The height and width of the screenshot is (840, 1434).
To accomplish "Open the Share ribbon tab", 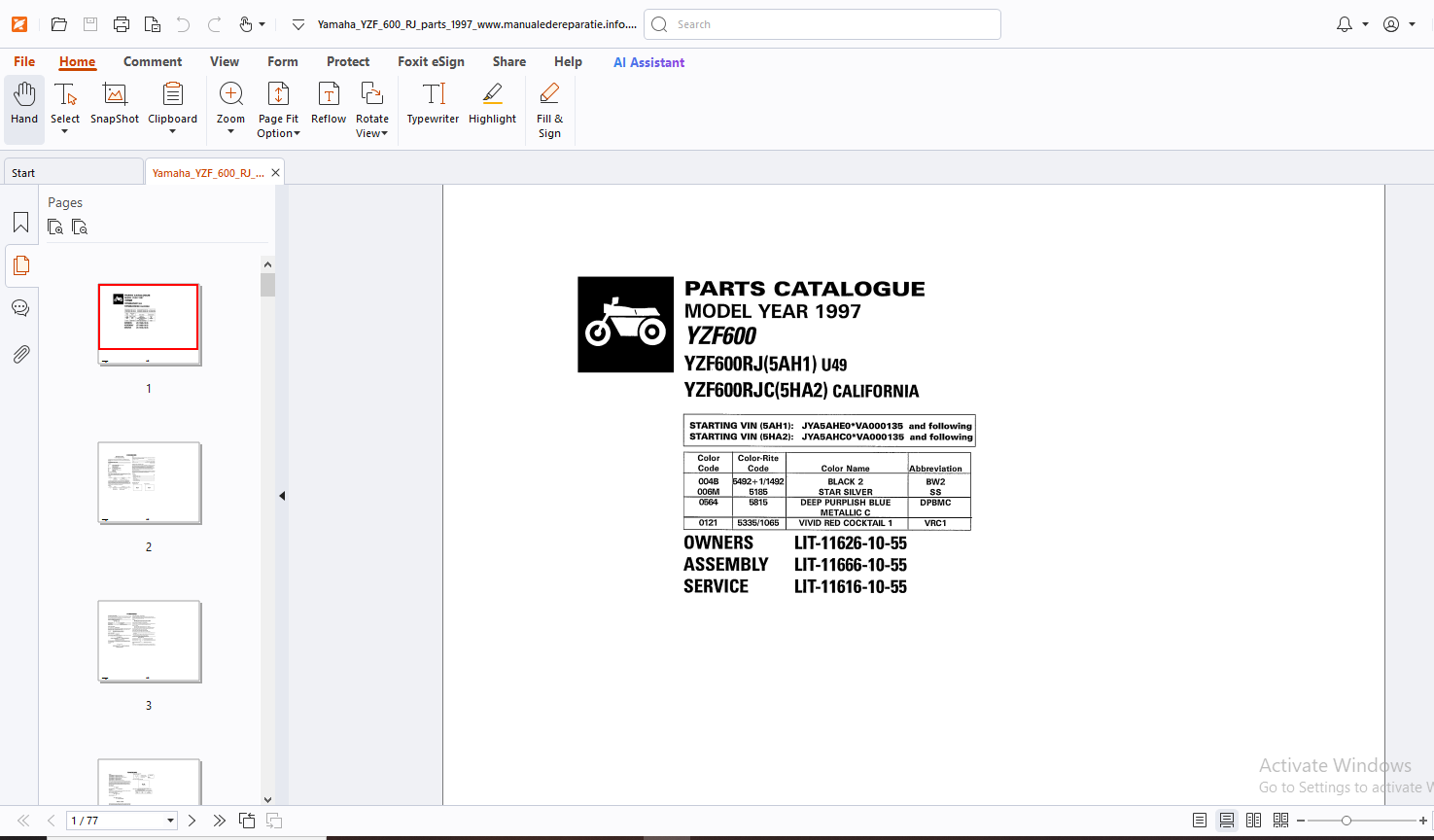I will 509,61.
